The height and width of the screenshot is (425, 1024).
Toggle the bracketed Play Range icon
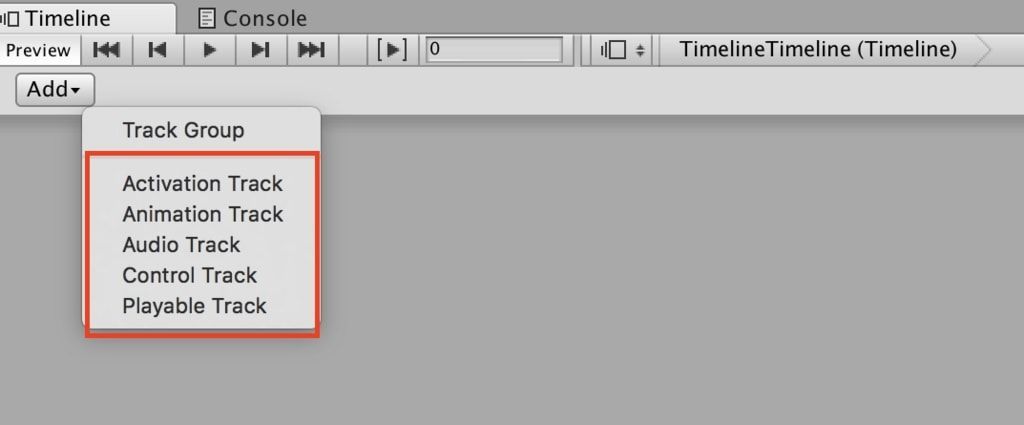point(392,50)
